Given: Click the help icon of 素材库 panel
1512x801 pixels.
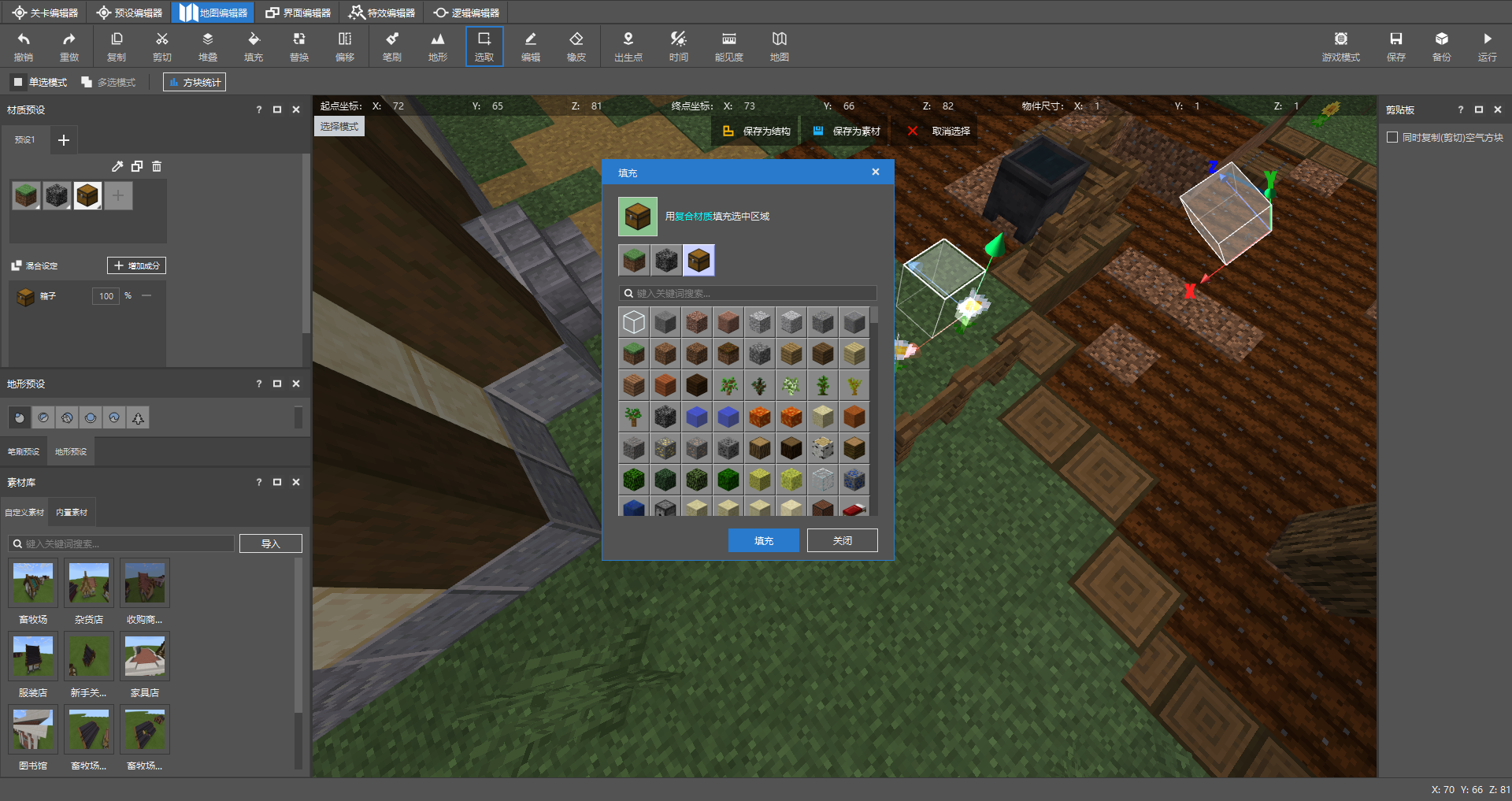Looking at the screenshot, I should 259,482.
